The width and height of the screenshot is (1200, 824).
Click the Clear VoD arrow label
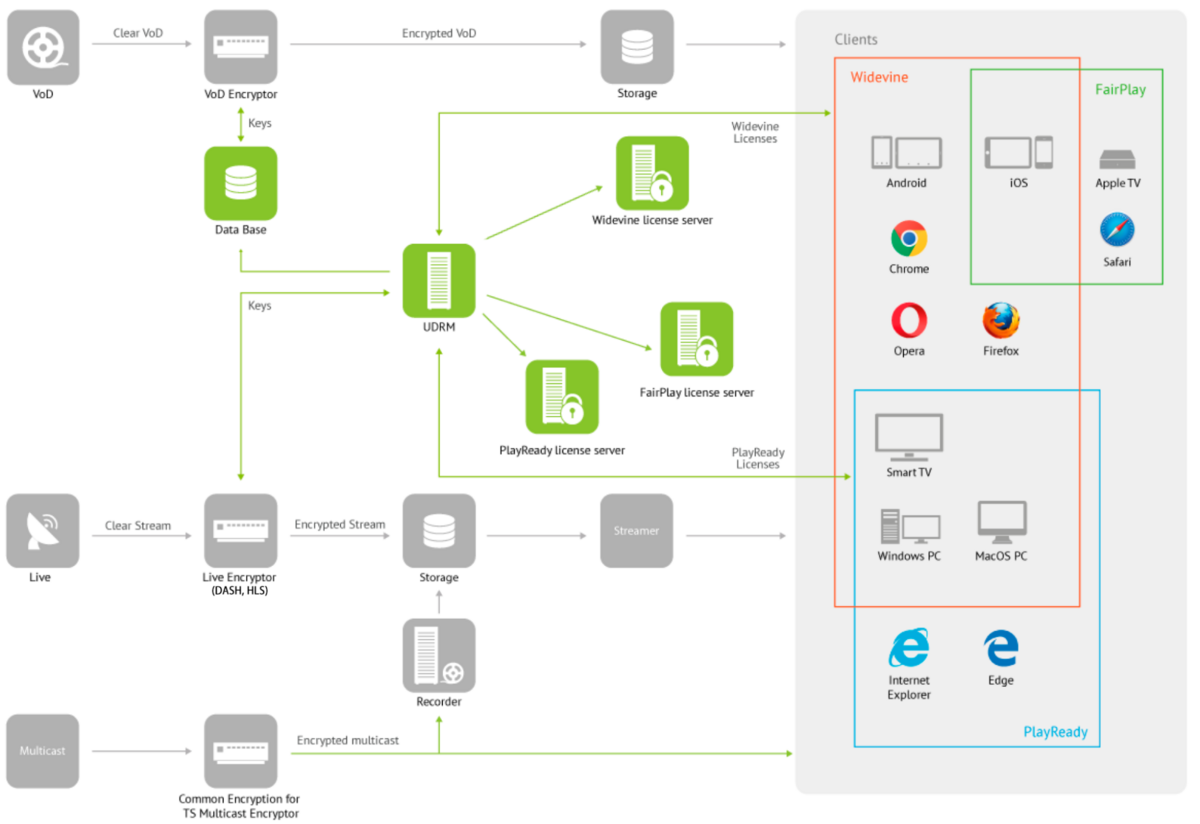(x=138, y=33)
